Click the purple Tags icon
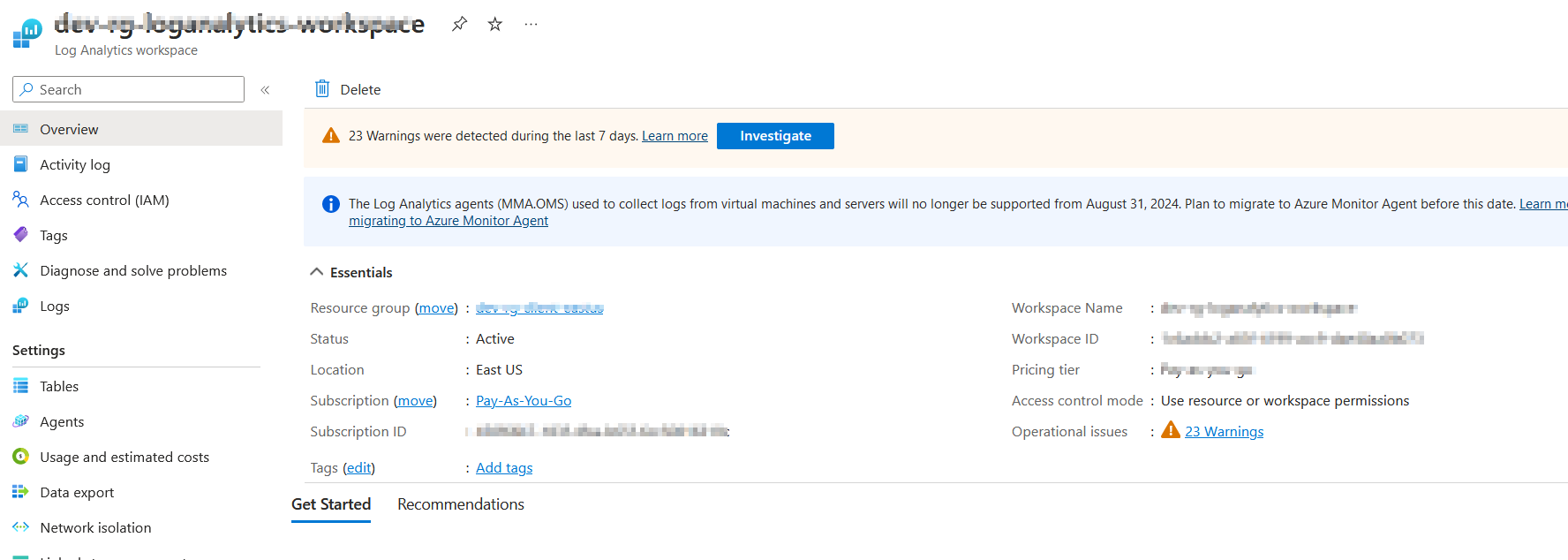The image size is (1568, 560). [x=20, y=235]
